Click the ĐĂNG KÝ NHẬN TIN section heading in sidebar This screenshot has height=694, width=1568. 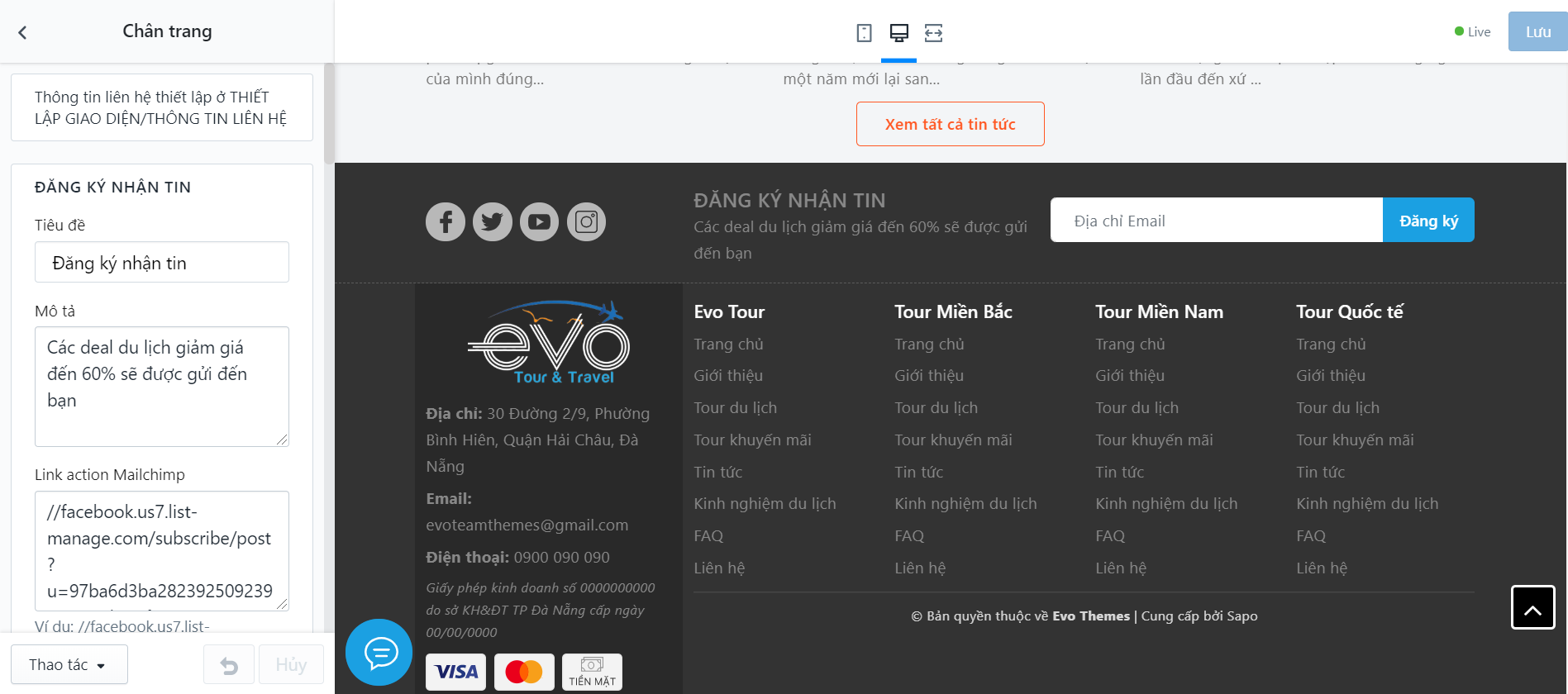112,188
